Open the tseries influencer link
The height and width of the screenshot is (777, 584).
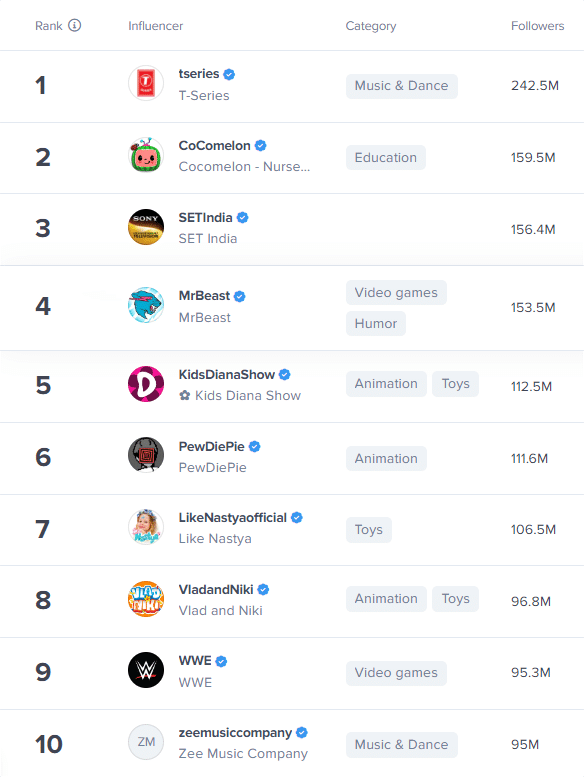coord(199,74)
